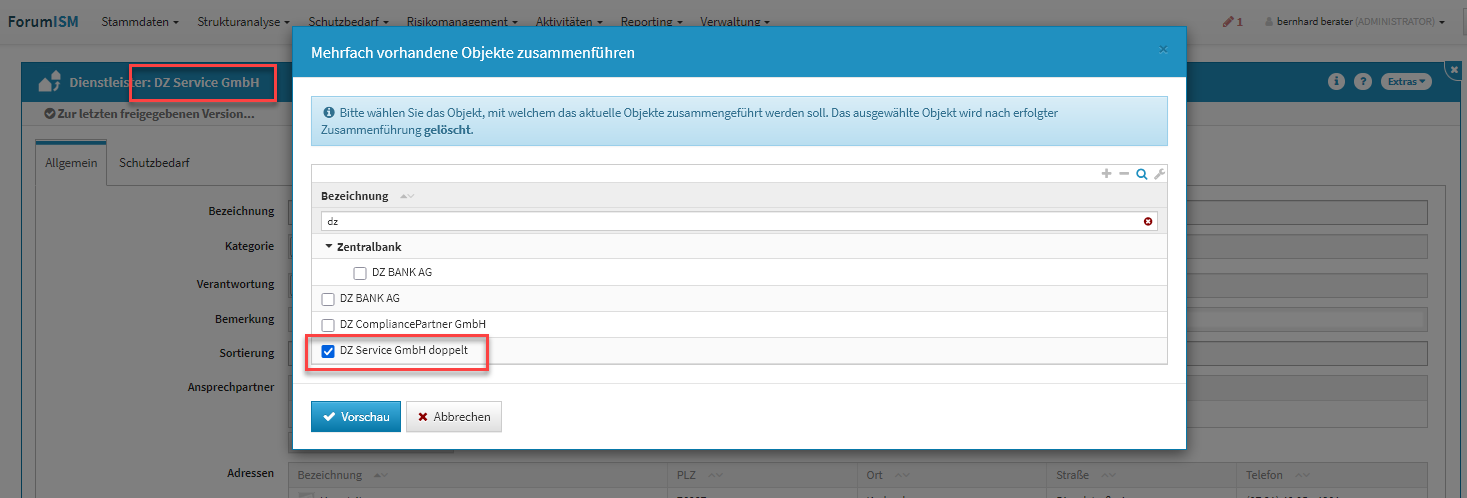Screen dimensions: 1467x498
Task: Click the magnifier search icon in the list toolbar
Action: click(x=1141, y=174)
